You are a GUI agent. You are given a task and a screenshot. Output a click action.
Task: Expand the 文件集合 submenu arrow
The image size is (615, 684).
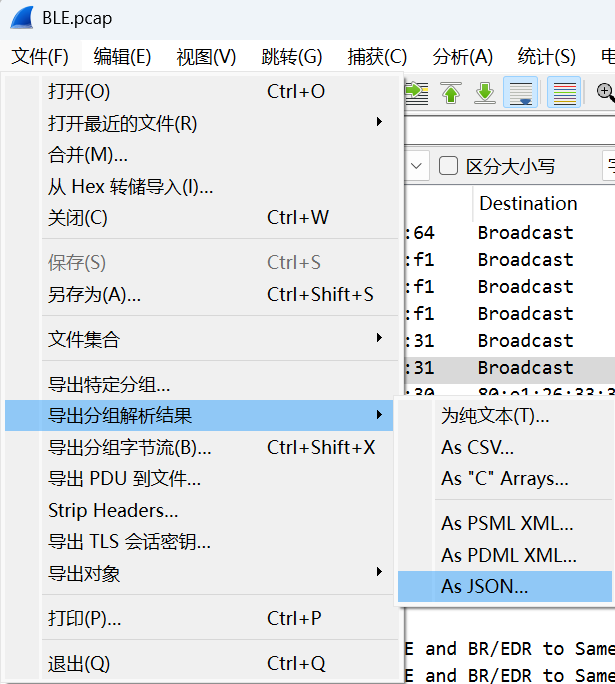click(379, 338)
